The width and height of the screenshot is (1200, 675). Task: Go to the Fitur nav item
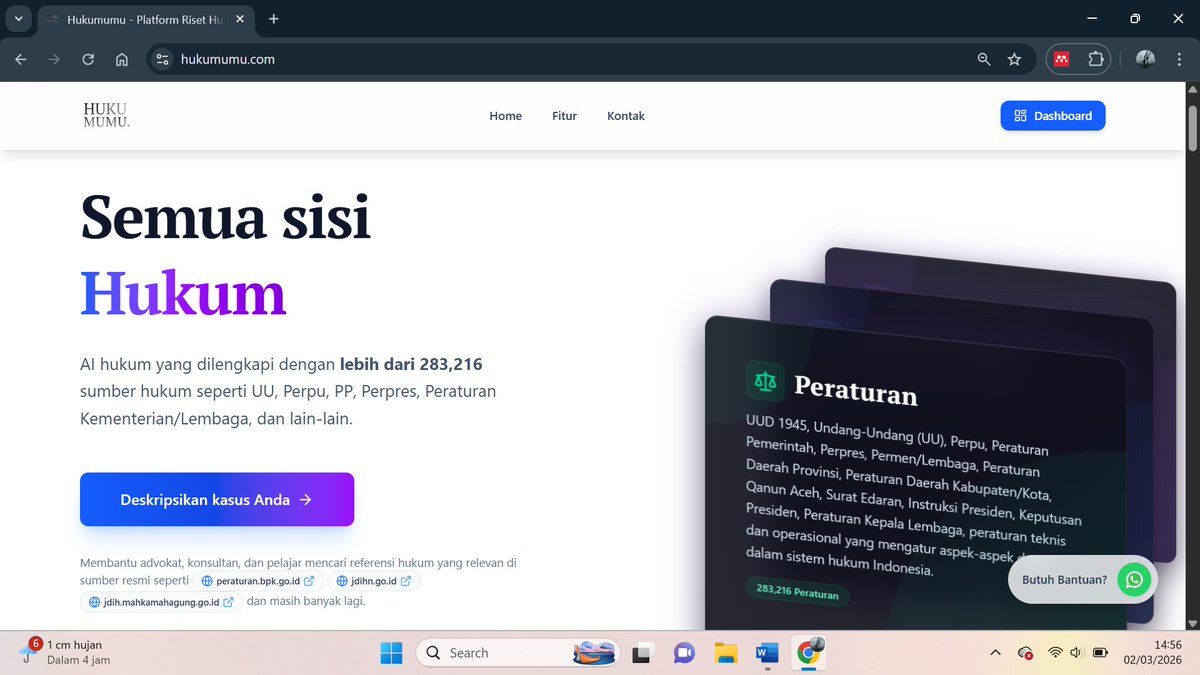click(564, 116)
